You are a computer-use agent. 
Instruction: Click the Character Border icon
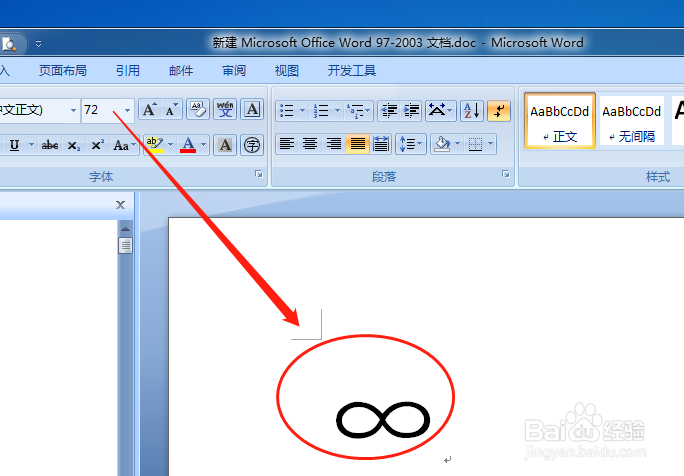click(252, 110)
